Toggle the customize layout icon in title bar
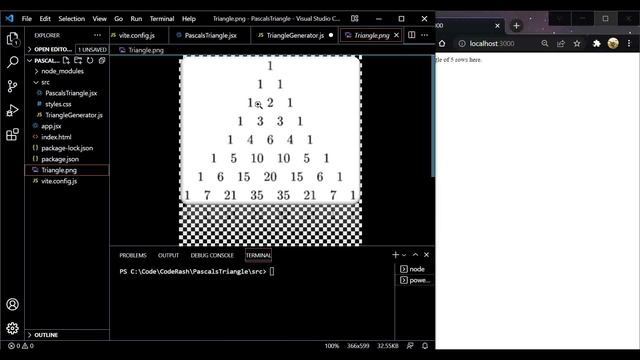Viewport: 640px width, 360px height. (x=355, y=18)
